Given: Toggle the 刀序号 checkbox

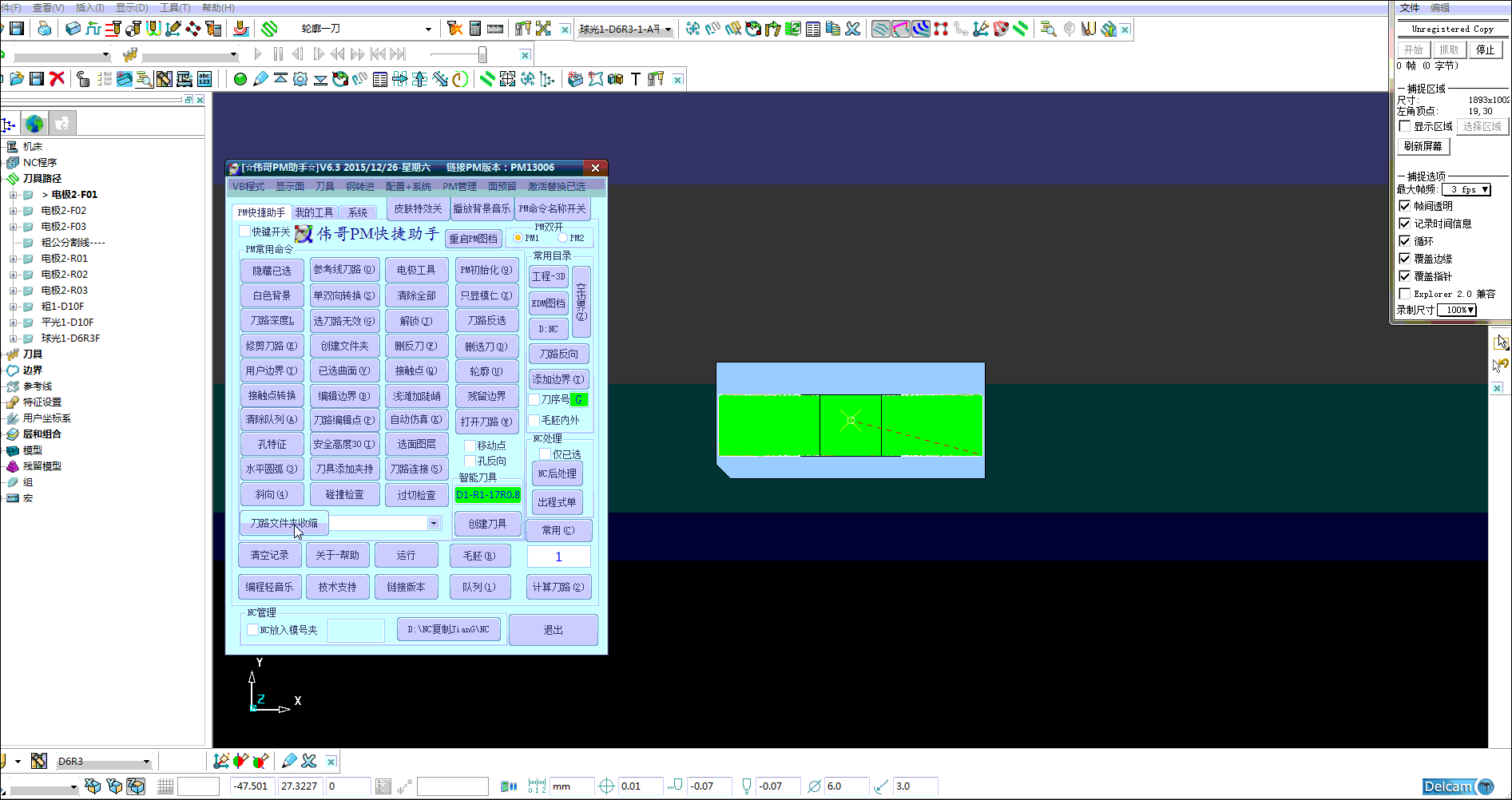Looking at the screenshot, I should point(535,399).
